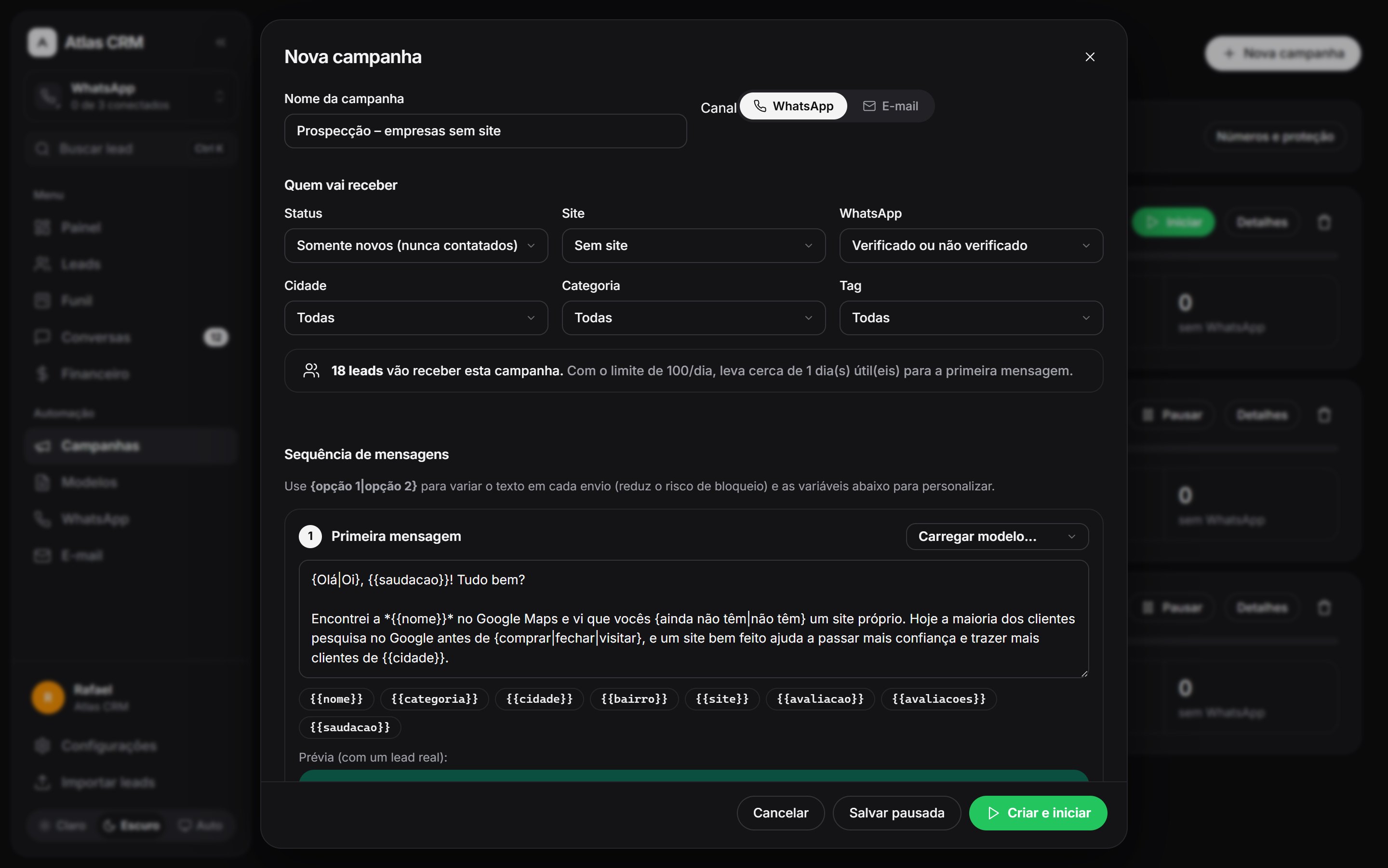Viewport: 1388px width, 868px height.
Task: Close the Nova campanha dialog
Action: tap(1089, 57)
